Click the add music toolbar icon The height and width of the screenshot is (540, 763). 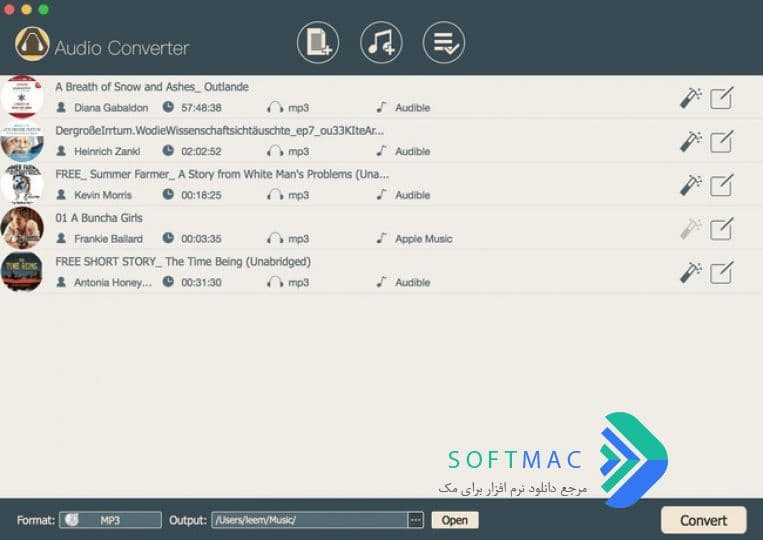coord(381,42)
